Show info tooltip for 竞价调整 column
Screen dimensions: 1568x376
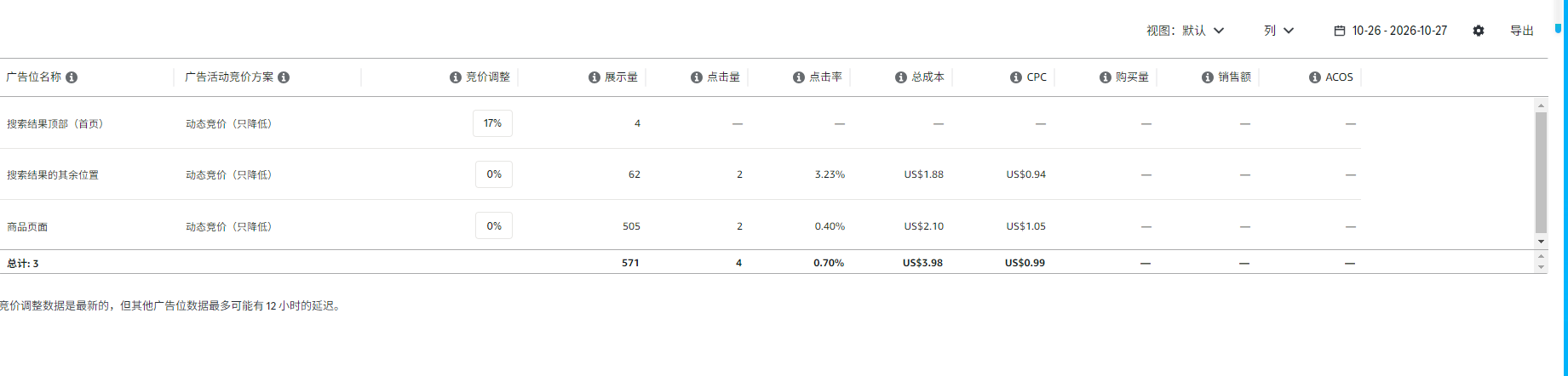456,77
